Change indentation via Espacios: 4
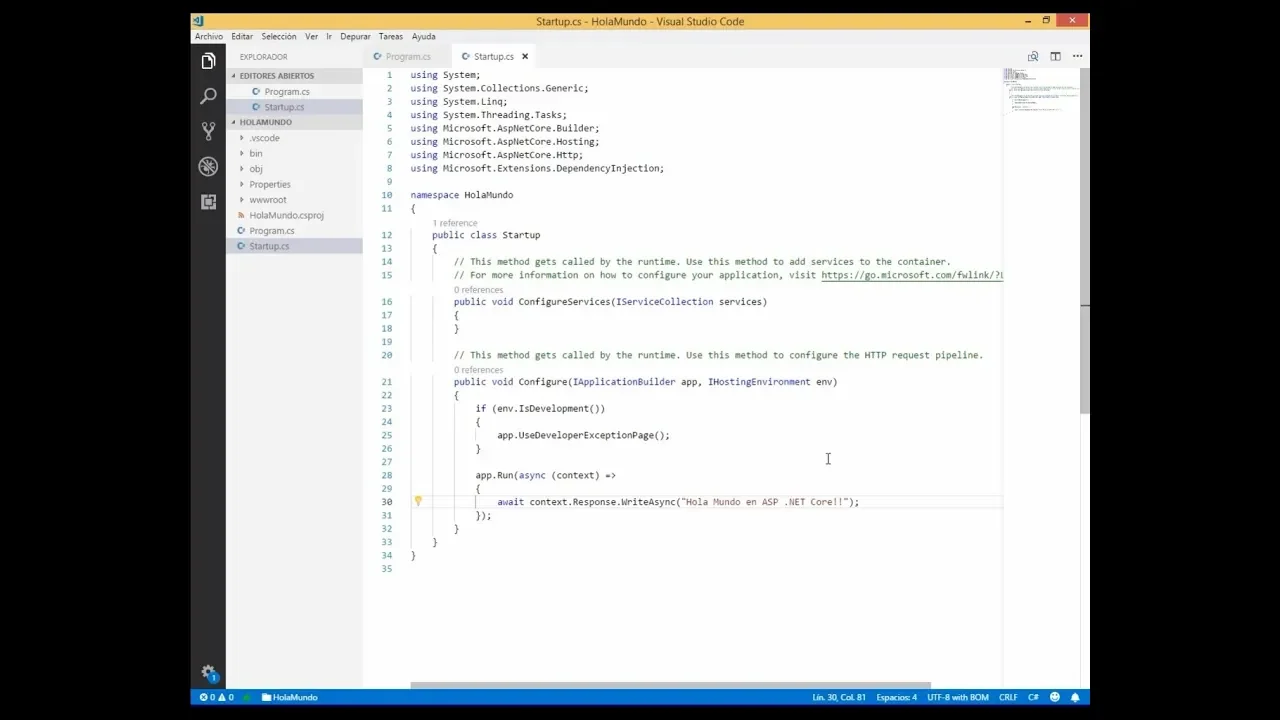 point(896,697)
